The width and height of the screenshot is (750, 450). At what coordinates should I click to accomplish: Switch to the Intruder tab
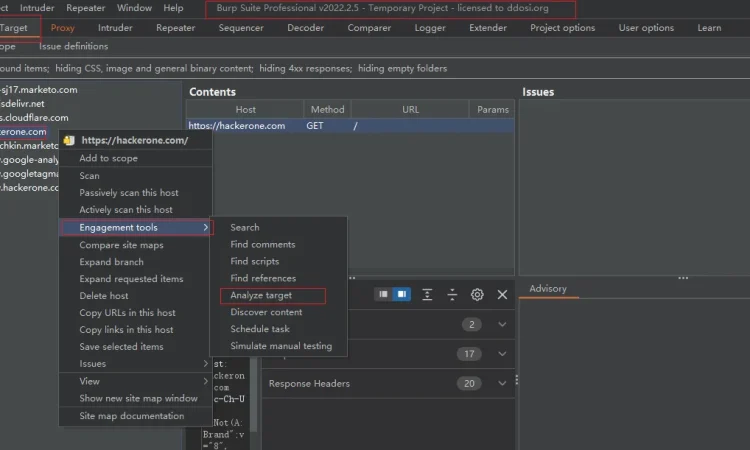click(115, 28)
